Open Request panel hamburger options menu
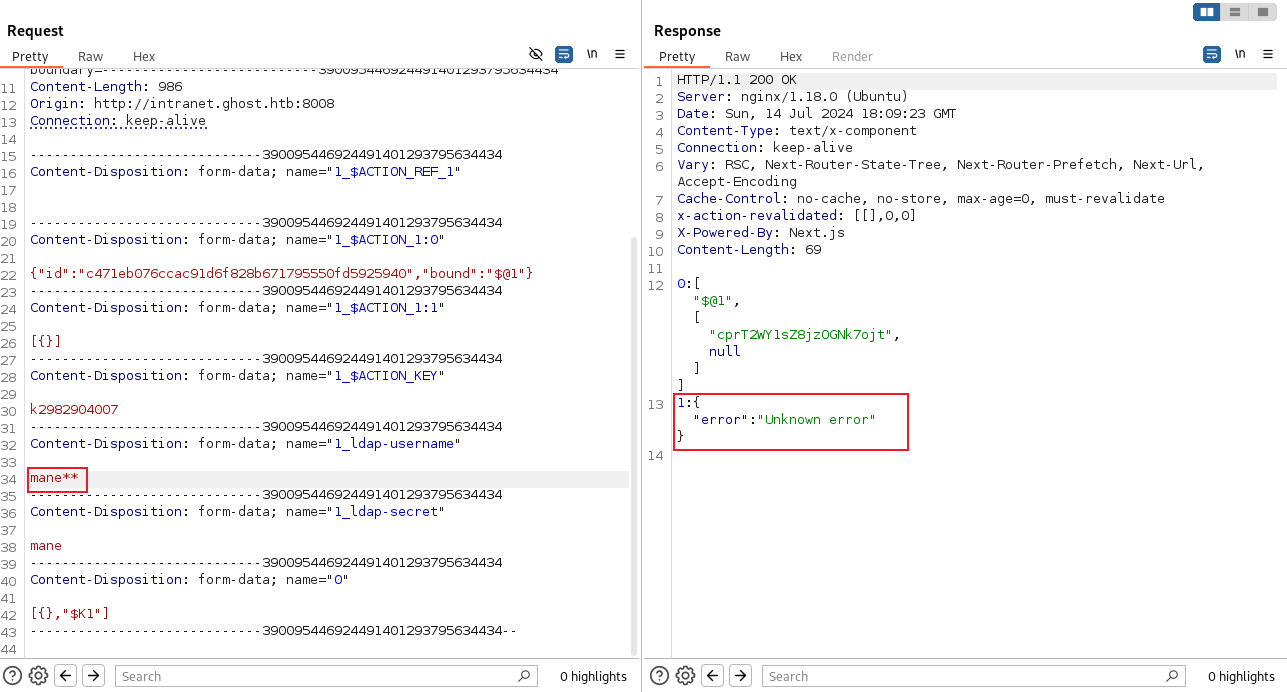The height and width of the screenshot is (692, 1287). [620, 54]
